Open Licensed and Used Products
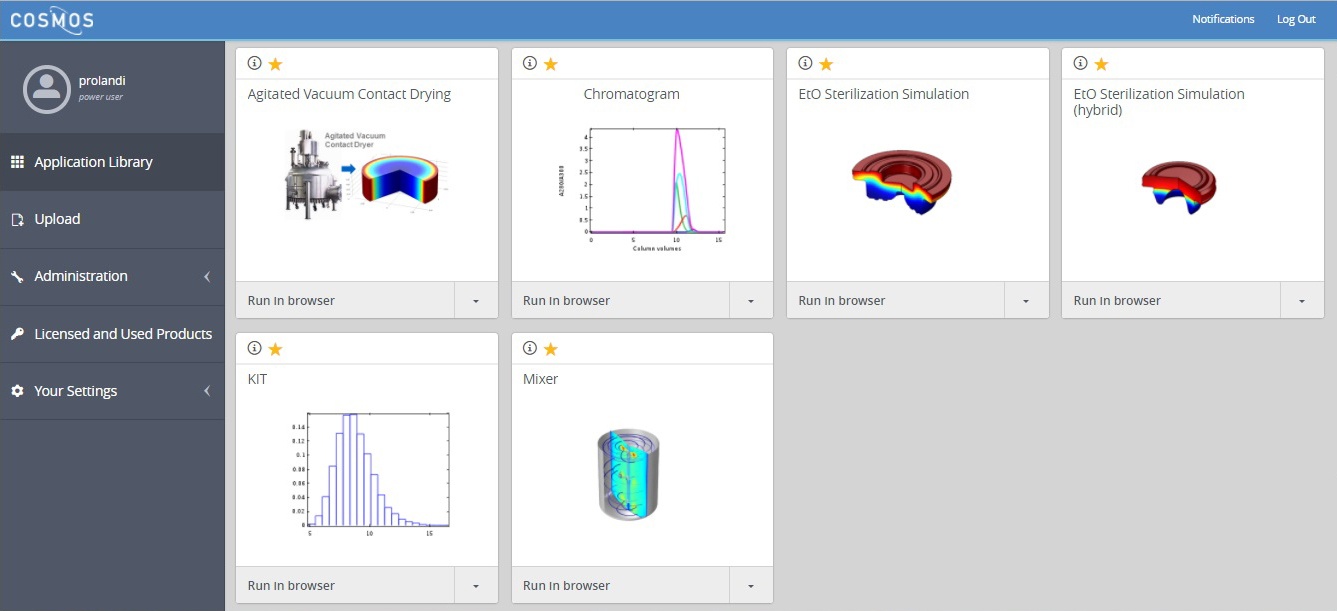 112,334
